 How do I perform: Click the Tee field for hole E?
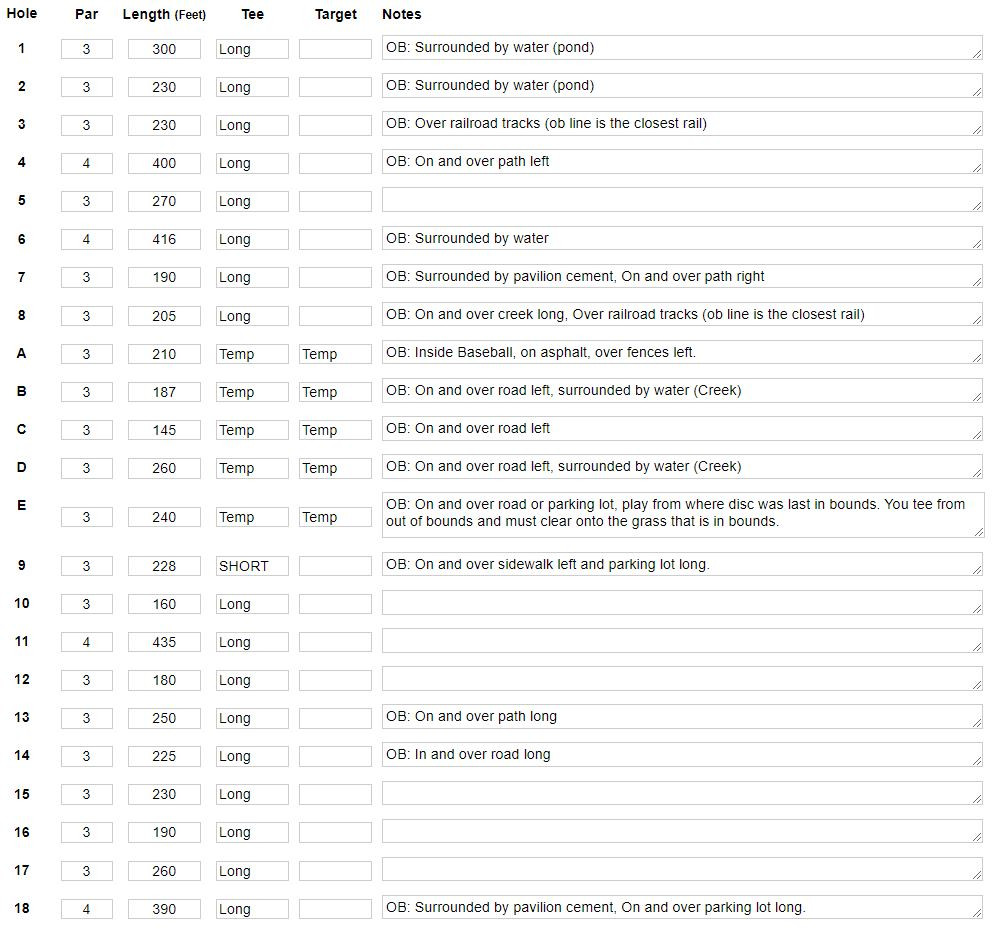pos(252,517)
